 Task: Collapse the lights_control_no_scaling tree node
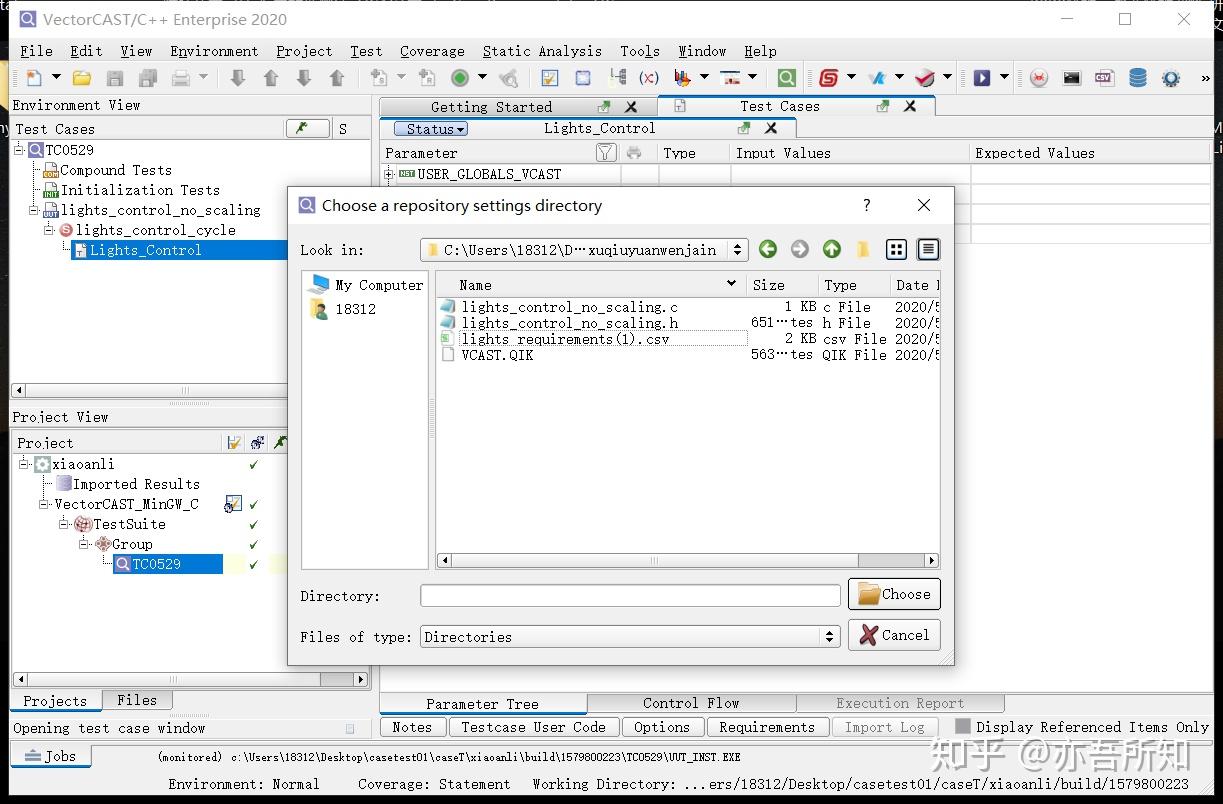point(35,210)
